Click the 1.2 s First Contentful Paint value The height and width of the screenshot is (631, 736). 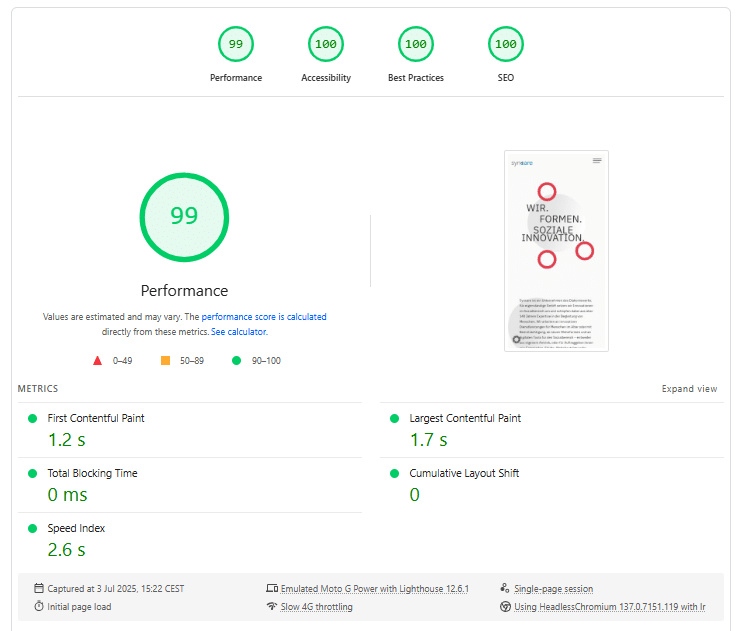click(67, 440)
